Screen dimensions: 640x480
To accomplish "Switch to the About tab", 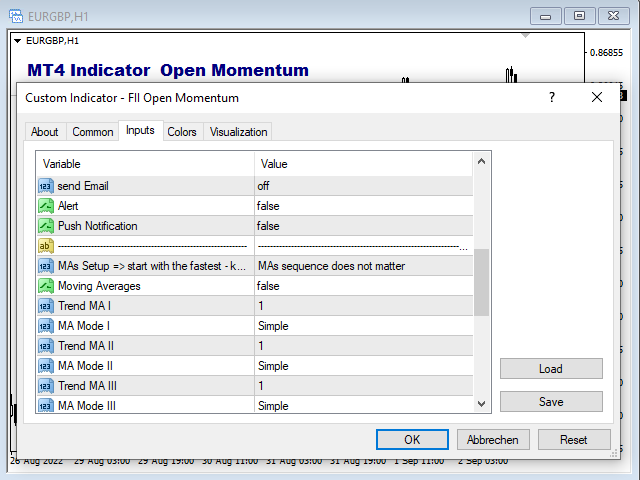I will tap(44, 132).
